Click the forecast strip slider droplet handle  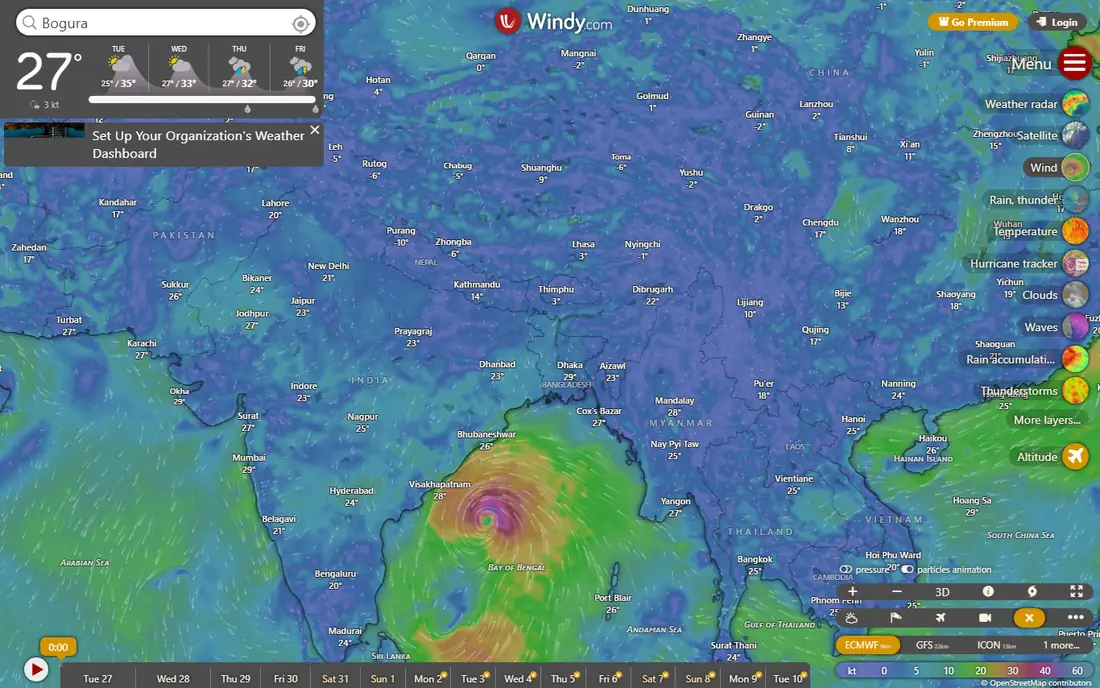(x=247, y=109)
